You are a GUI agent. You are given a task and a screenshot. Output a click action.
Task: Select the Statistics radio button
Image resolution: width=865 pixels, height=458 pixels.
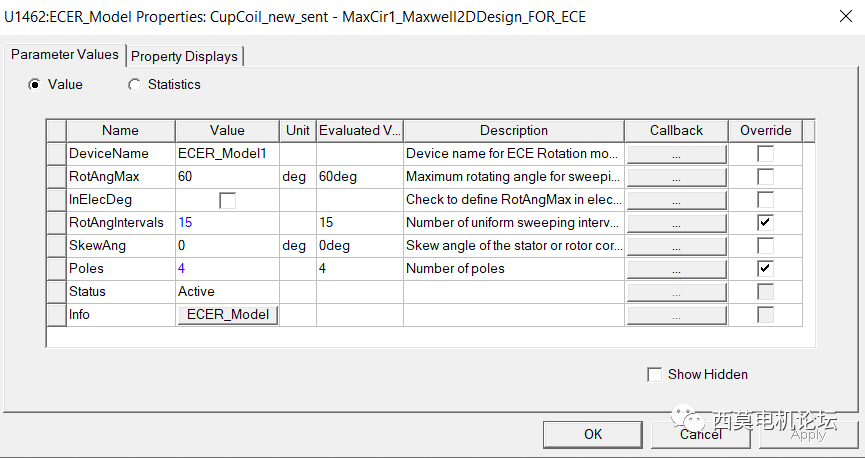click(135, 85)
